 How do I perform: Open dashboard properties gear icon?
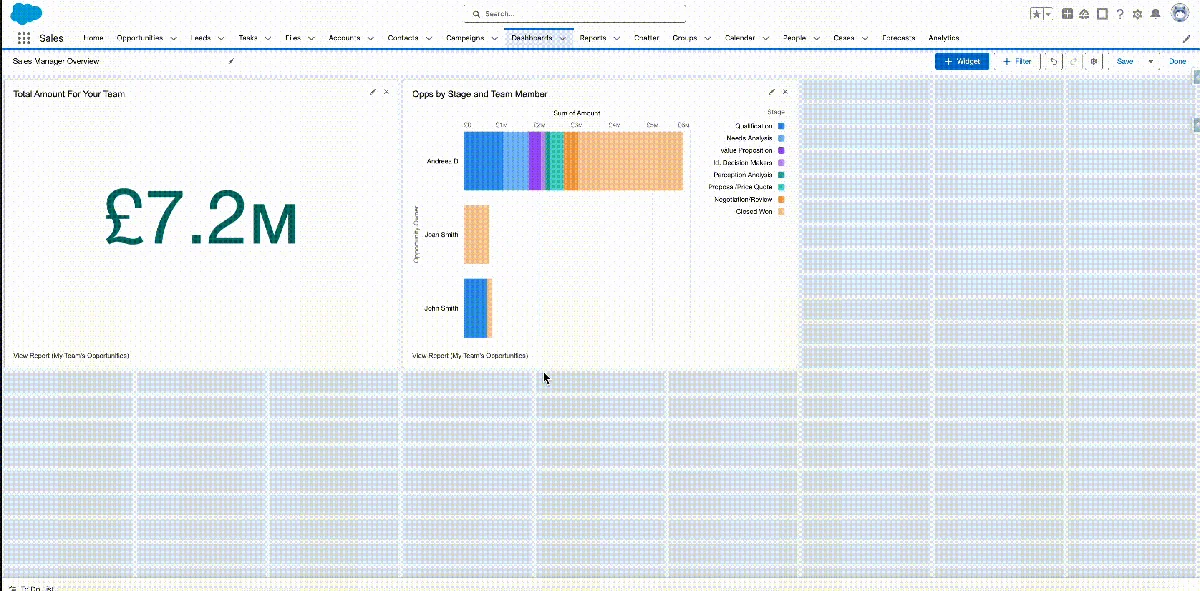pos(1094,61)
